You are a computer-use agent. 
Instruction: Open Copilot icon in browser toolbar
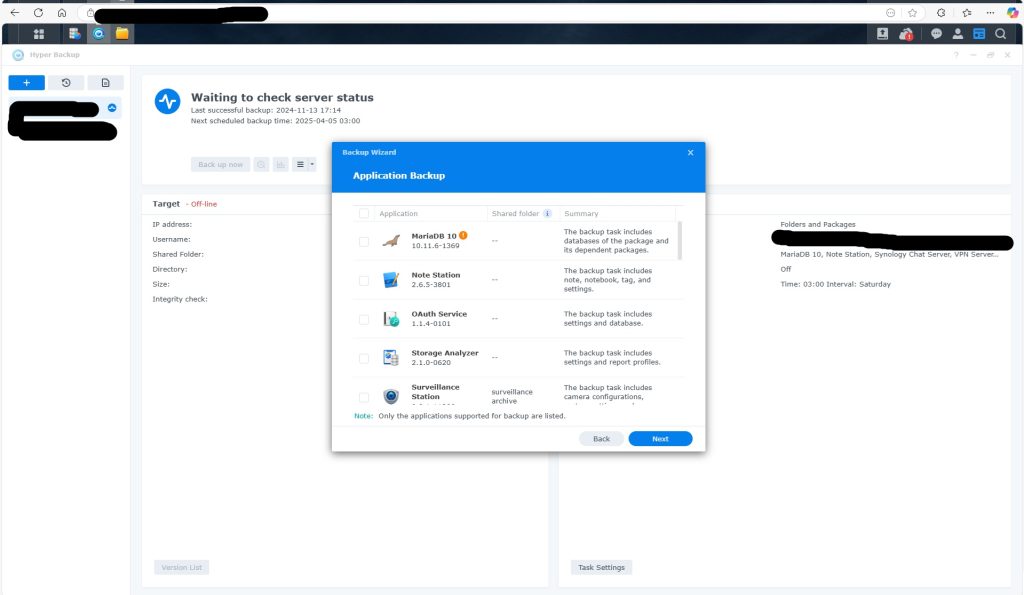pos(1012,12)
